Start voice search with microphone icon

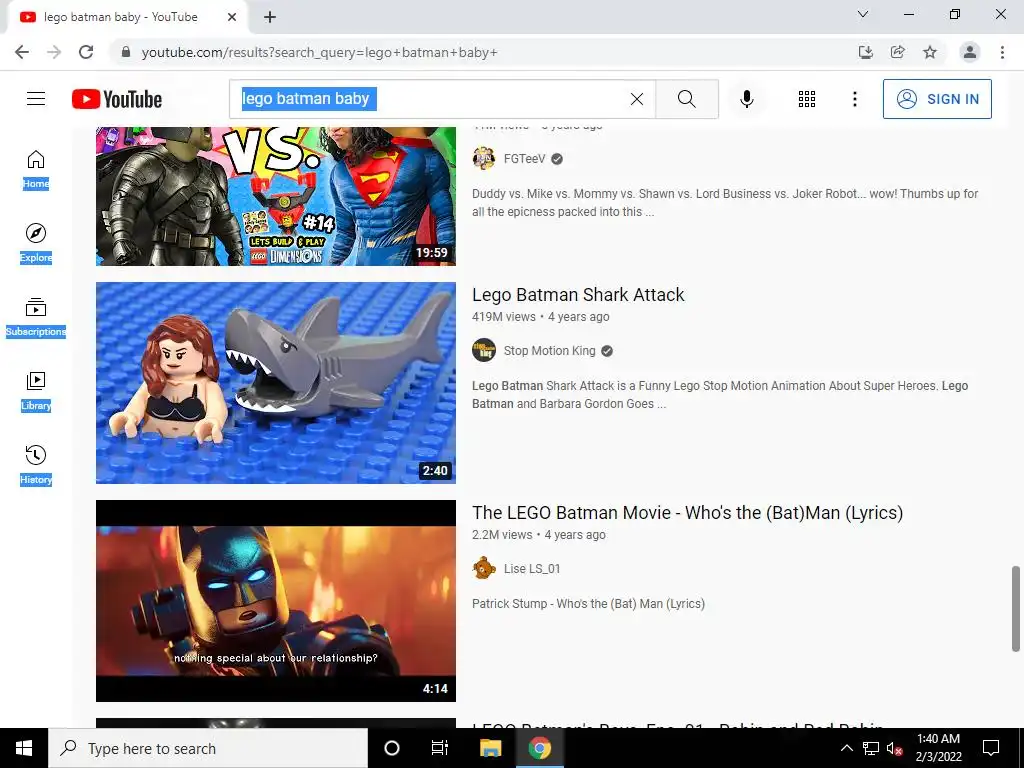[746, 99]
